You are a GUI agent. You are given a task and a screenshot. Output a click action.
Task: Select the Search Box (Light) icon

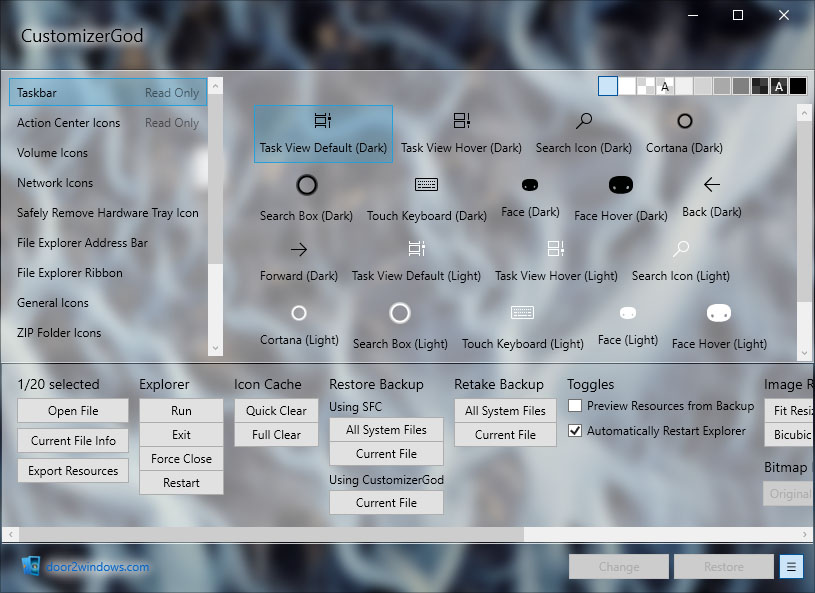pyautogui.click(x=400, y=325)
